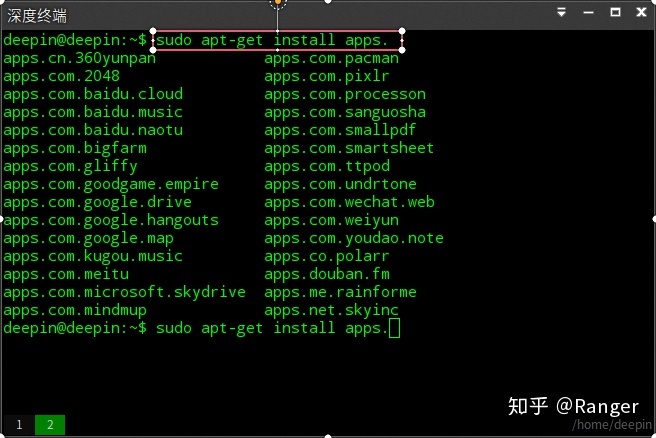Screen dimensions: 656x438
Task: Click package apps.com.meitu
Action: (x=66, y=274)
